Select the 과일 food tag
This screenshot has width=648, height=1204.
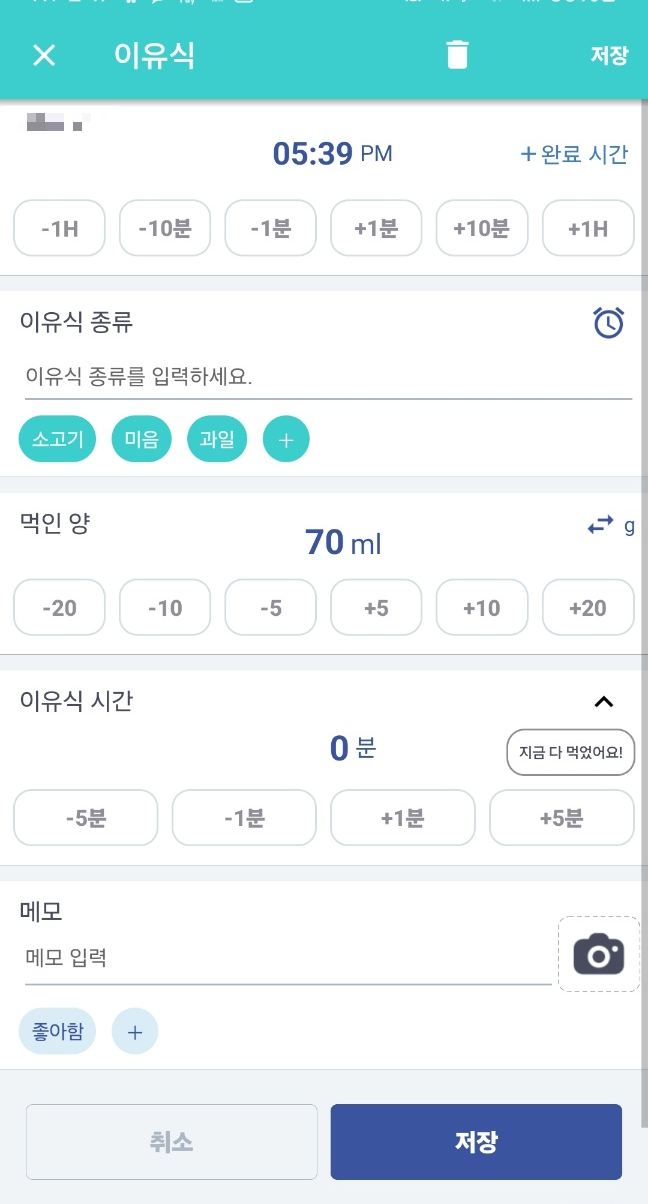tap(217, 438)
